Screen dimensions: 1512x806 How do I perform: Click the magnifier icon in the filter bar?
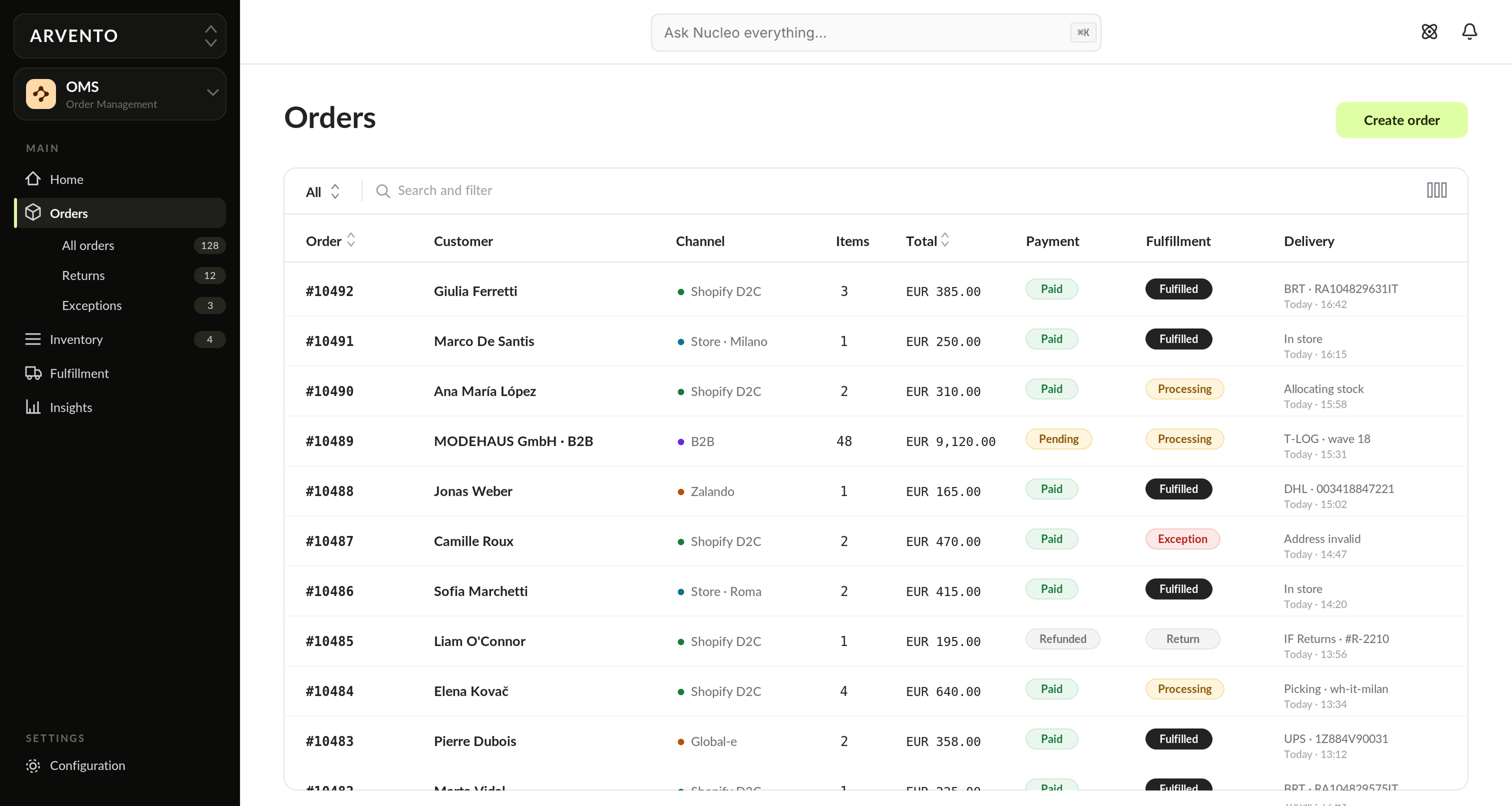(x=382, y=191)
